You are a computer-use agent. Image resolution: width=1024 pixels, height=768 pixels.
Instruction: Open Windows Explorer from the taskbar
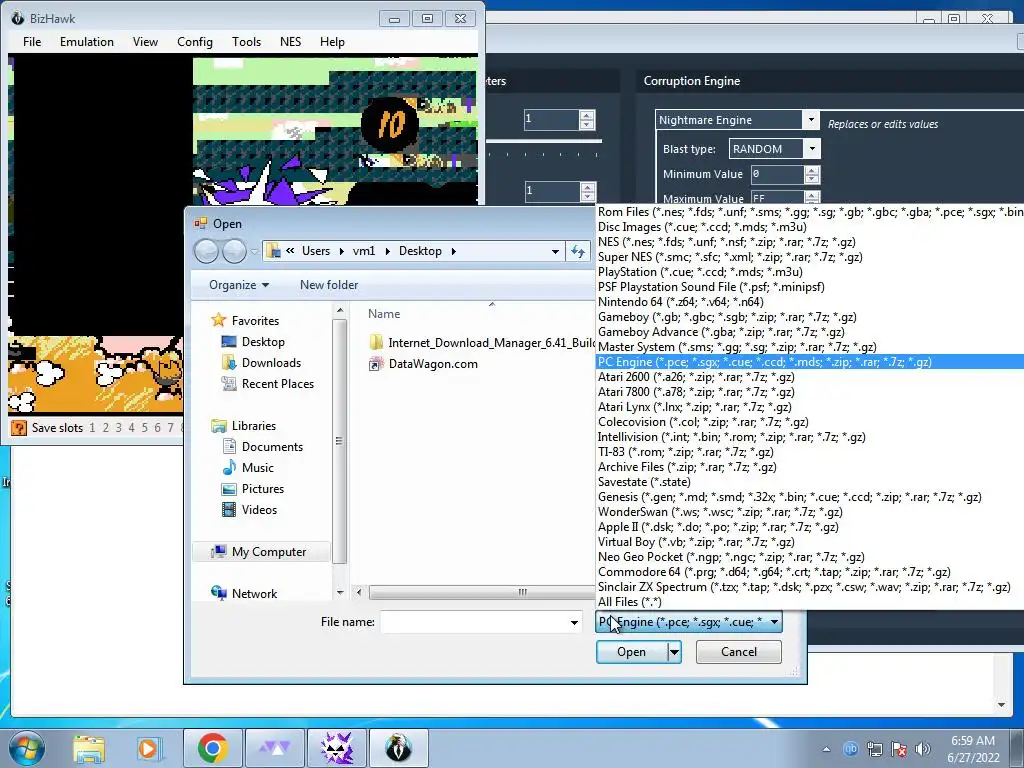[x=89, y=748]
